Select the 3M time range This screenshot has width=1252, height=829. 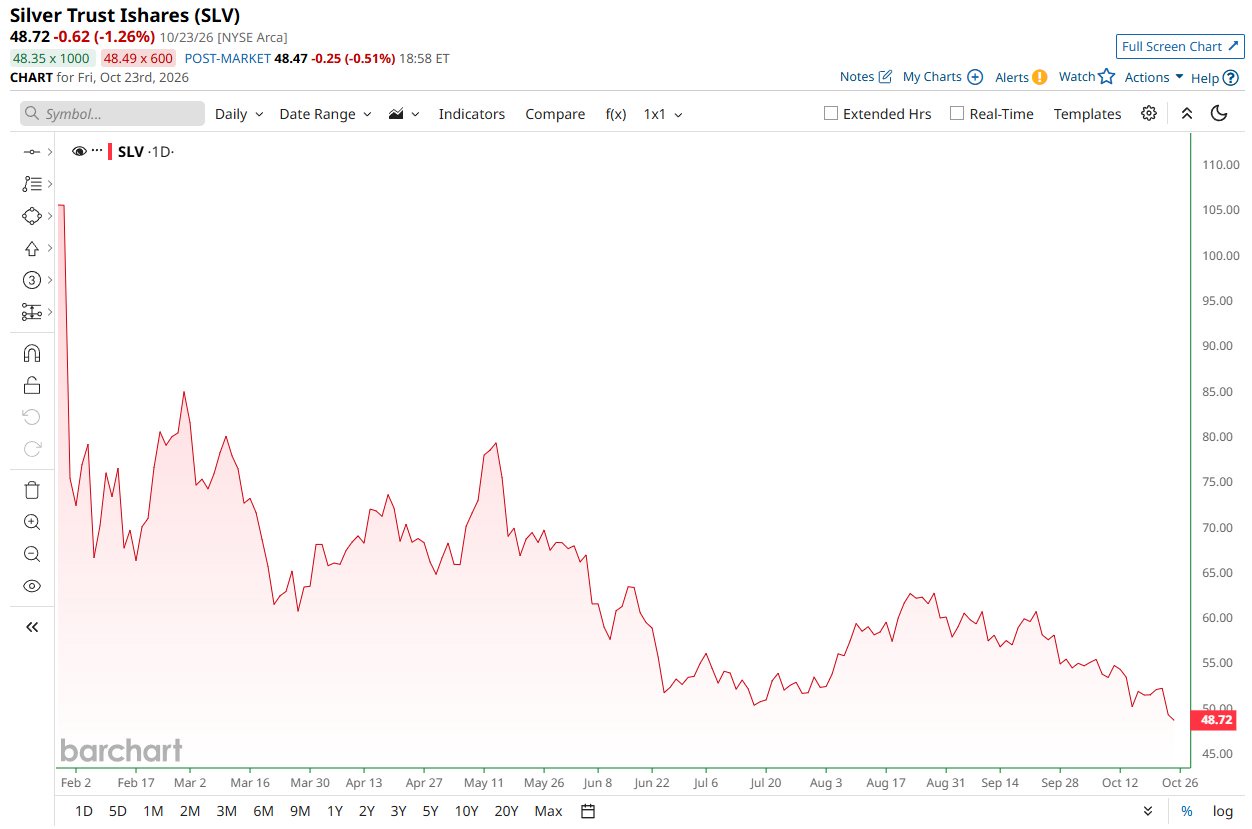point(227,811)
